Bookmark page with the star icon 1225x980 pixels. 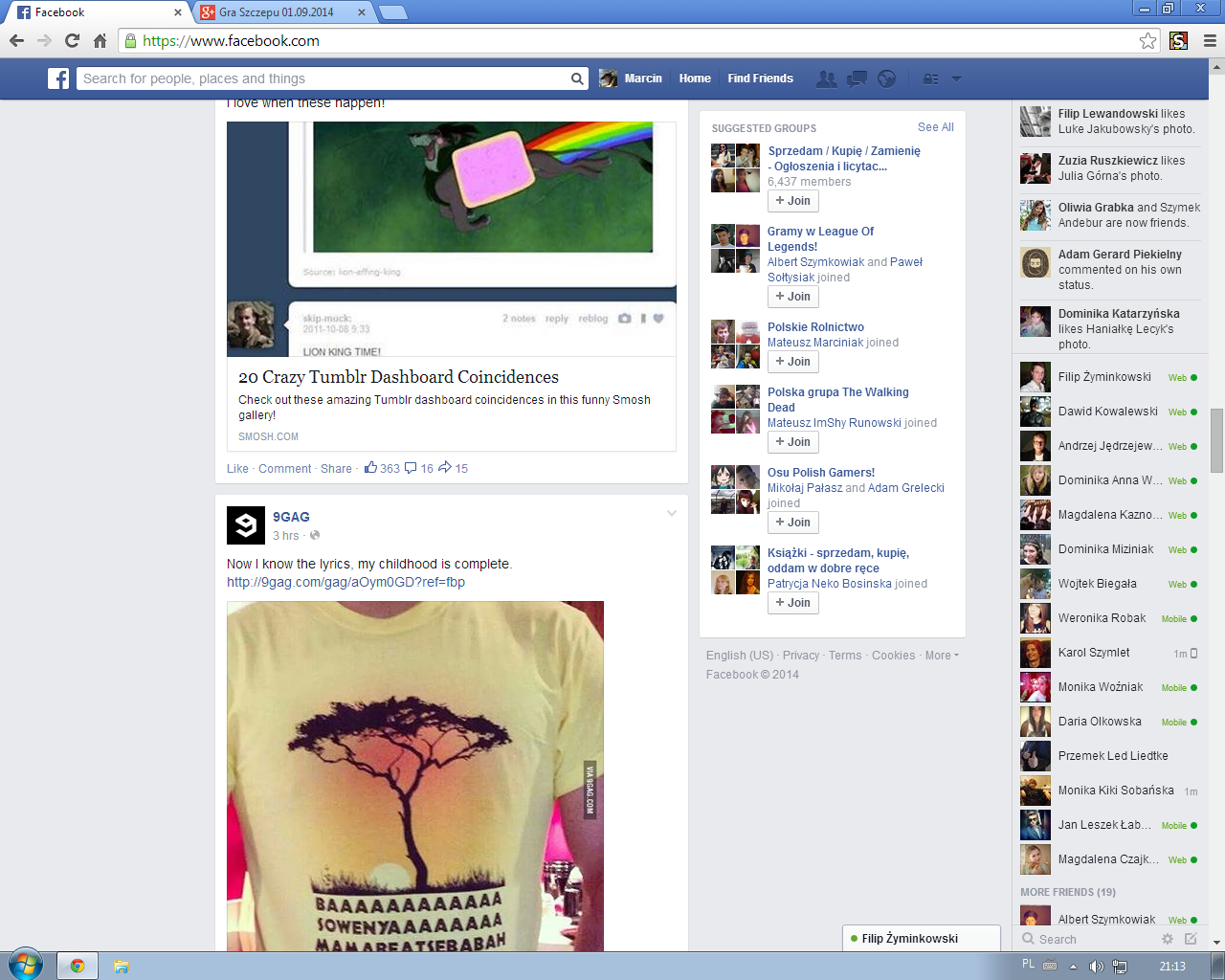pos(1147,40)
